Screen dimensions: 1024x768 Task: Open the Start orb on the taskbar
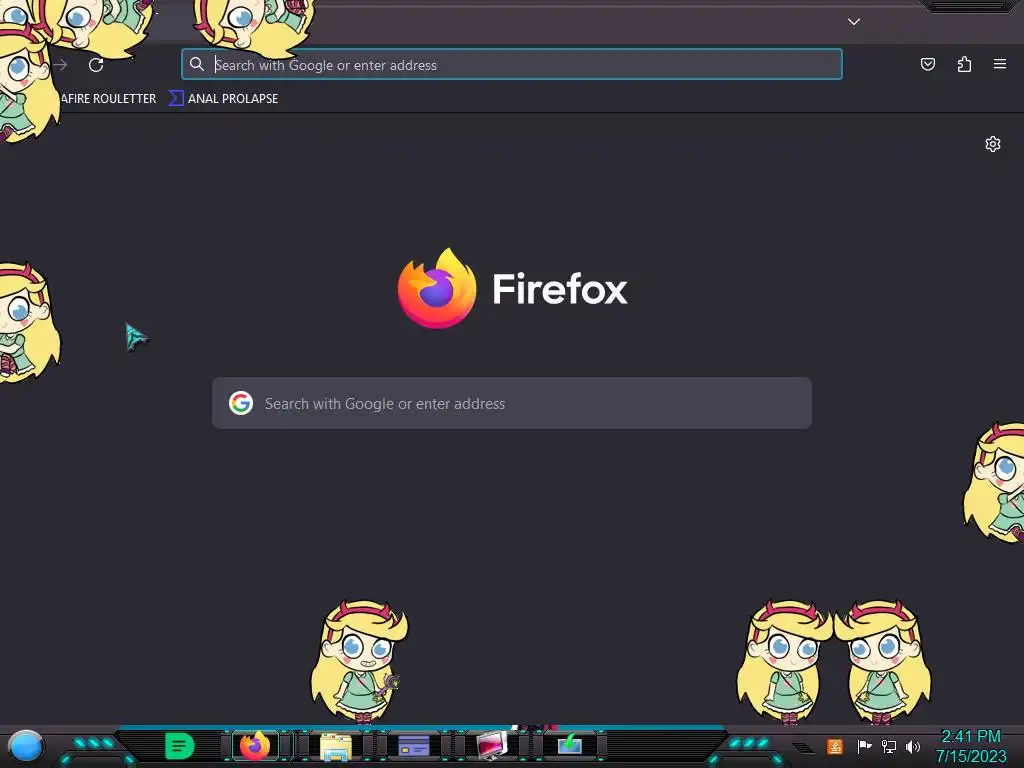(25, 746)
